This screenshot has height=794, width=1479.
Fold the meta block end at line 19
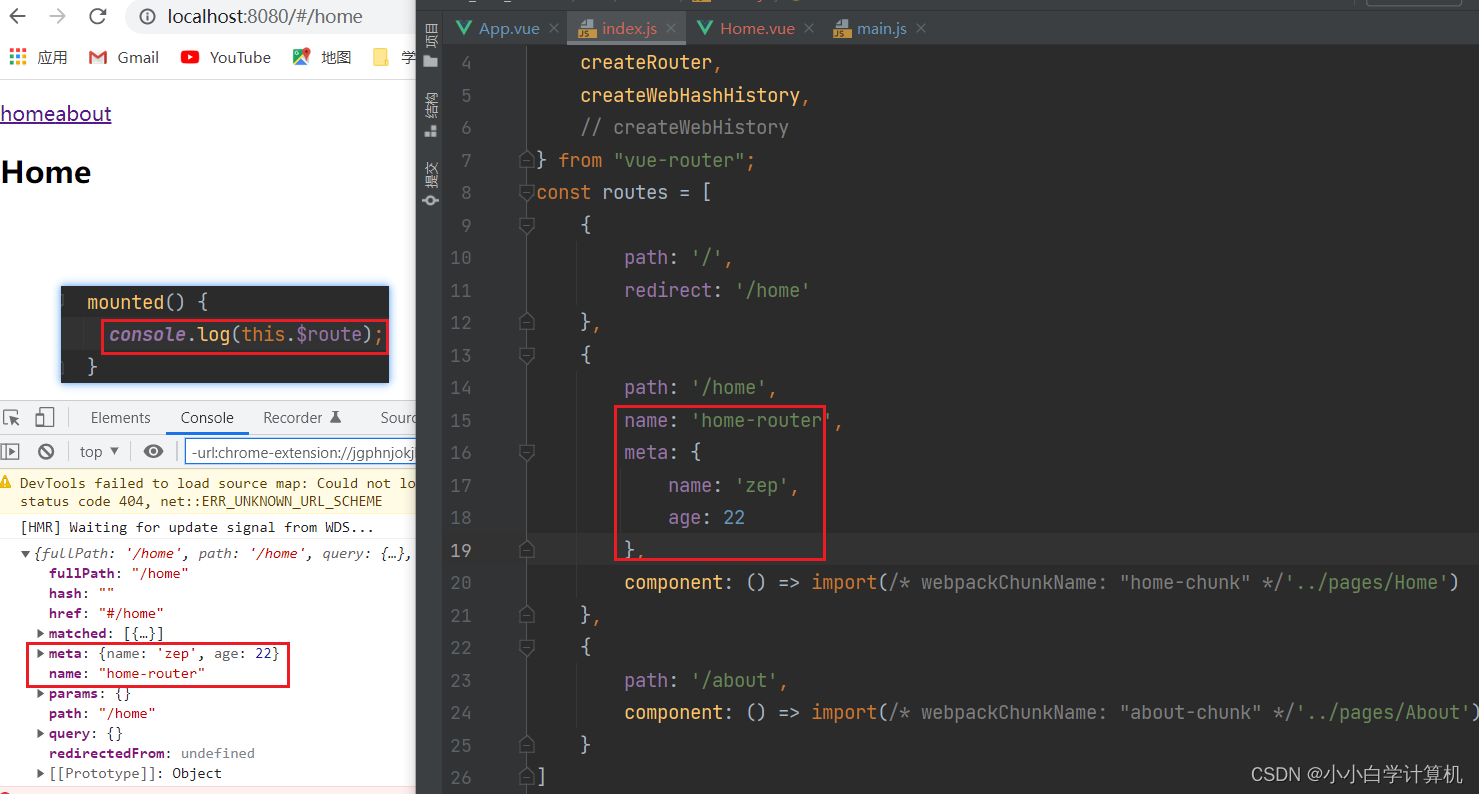(x=526, y=550)
